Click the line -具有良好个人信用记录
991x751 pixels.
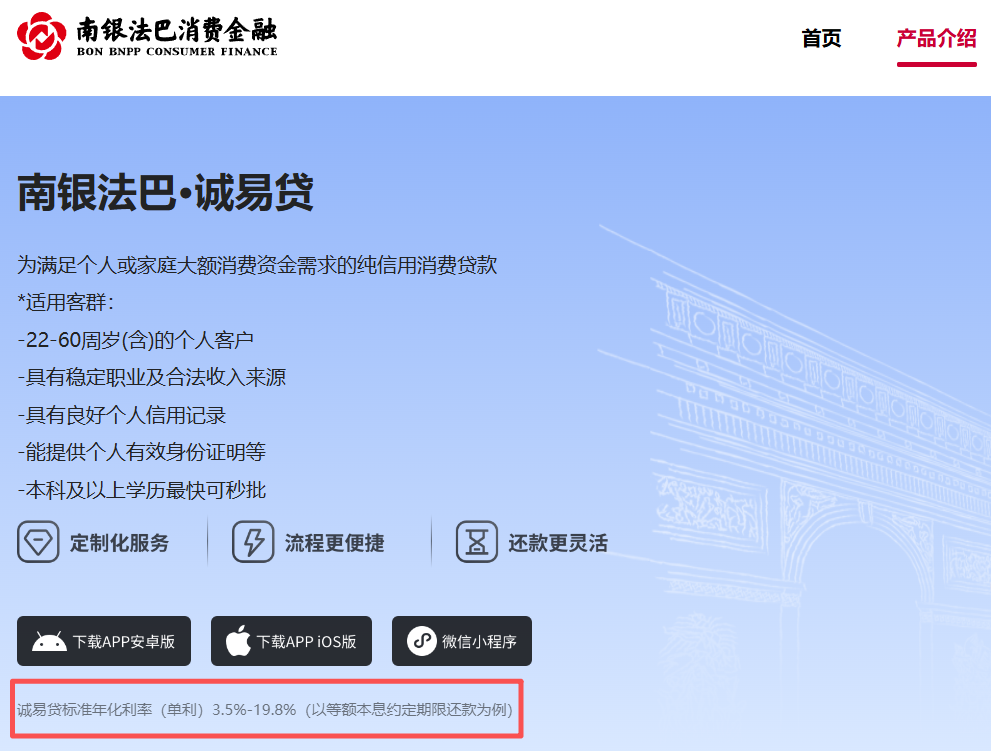pyautogui.click(x=121, y=415)
